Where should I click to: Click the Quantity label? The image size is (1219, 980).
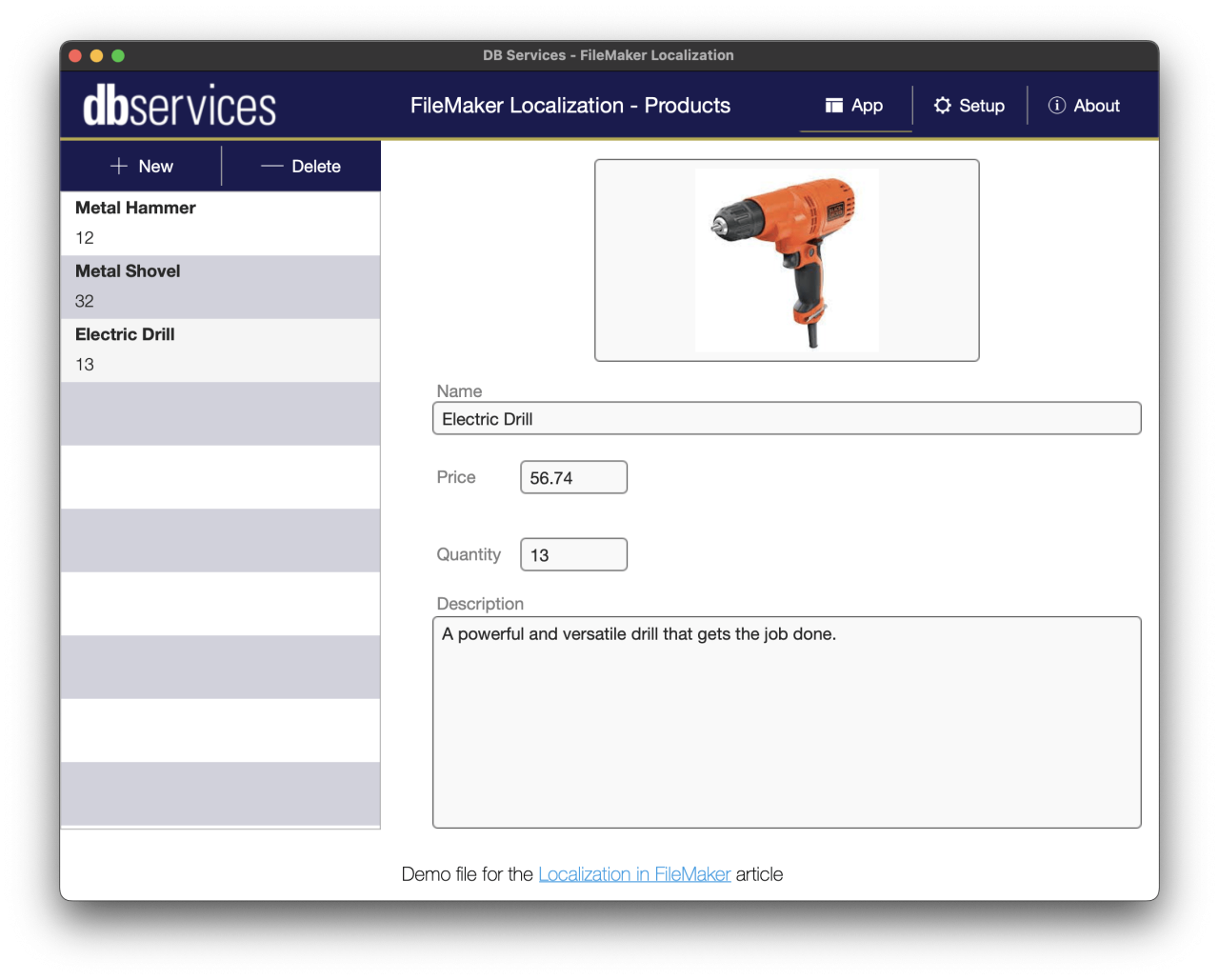click(469, 554)
